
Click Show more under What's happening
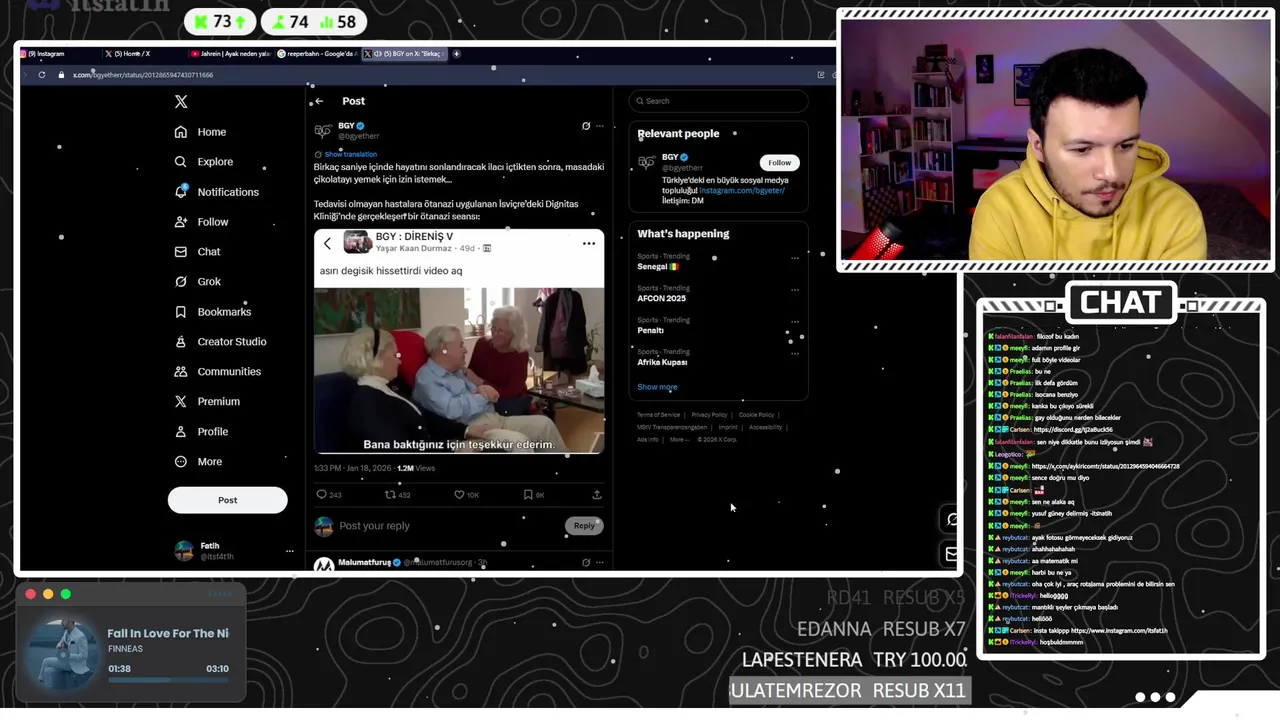point(657,387)
